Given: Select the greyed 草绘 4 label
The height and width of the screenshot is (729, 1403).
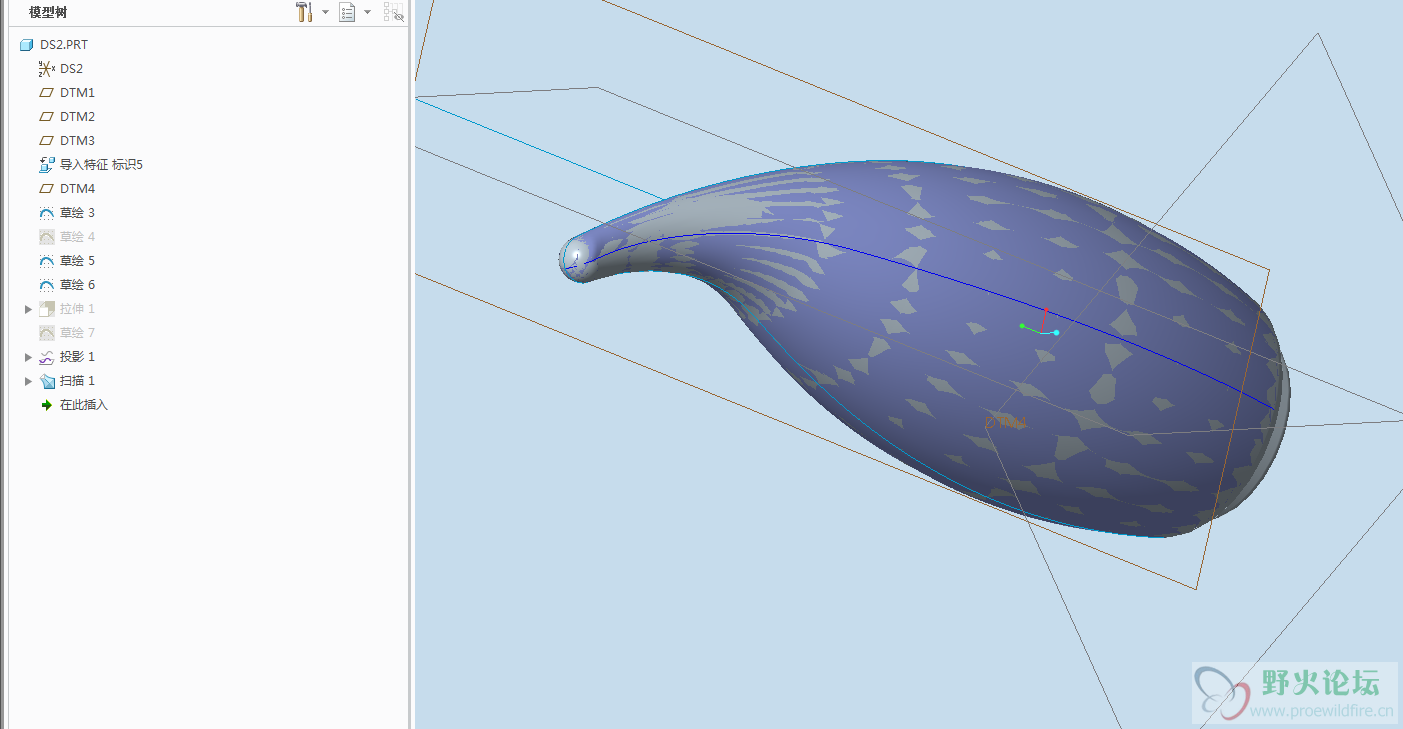Looking at the screenshot, I should coord(77,237).
